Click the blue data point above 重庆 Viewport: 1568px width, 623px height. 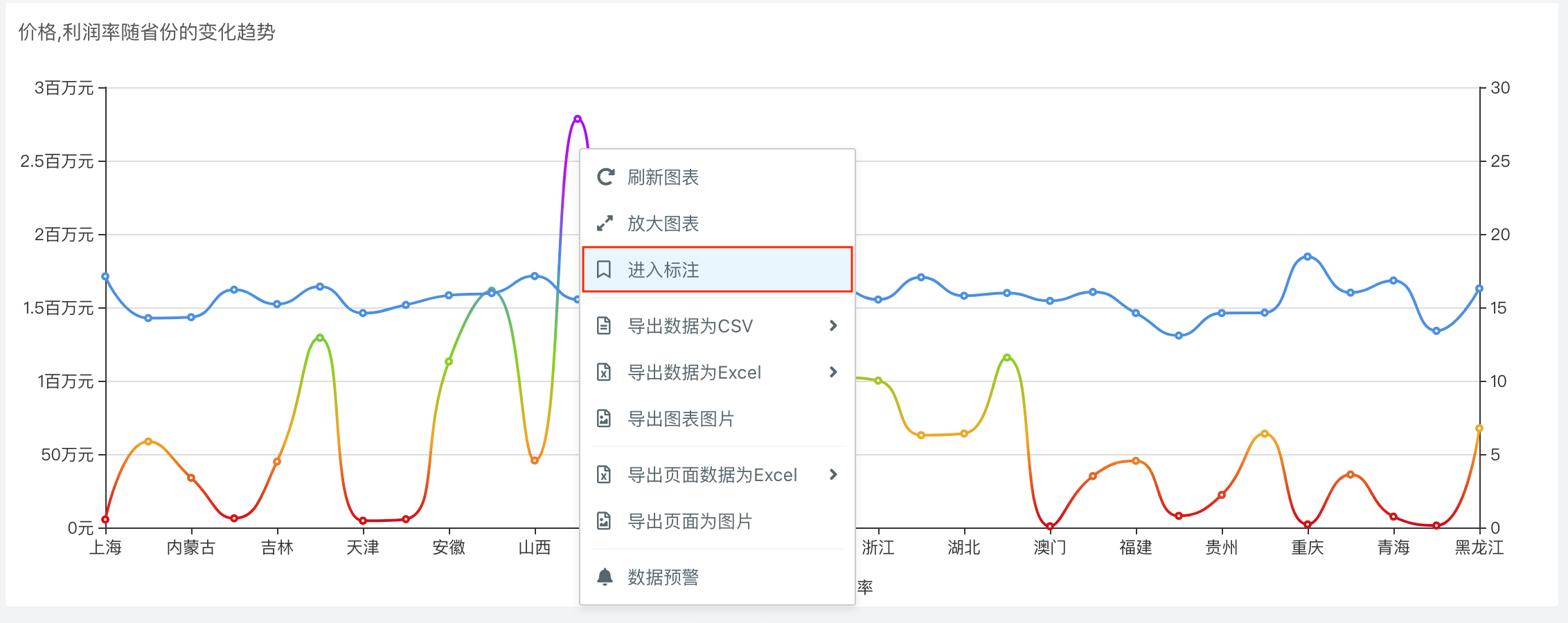[x=1308, y=257]
